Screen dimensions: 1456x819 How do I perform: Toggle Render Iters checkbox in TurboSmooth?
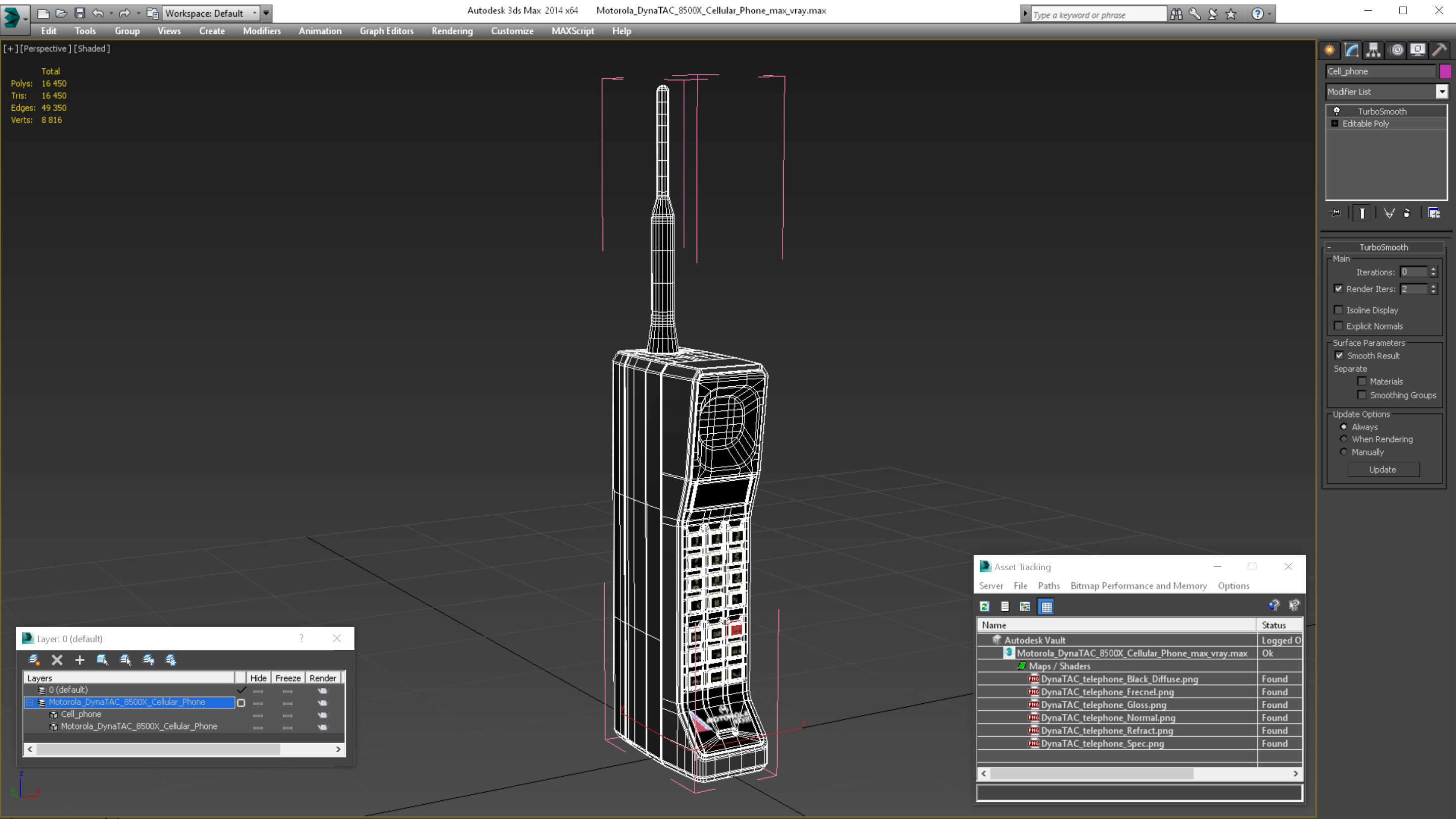pyautogui.click(x=1337, y=288)
